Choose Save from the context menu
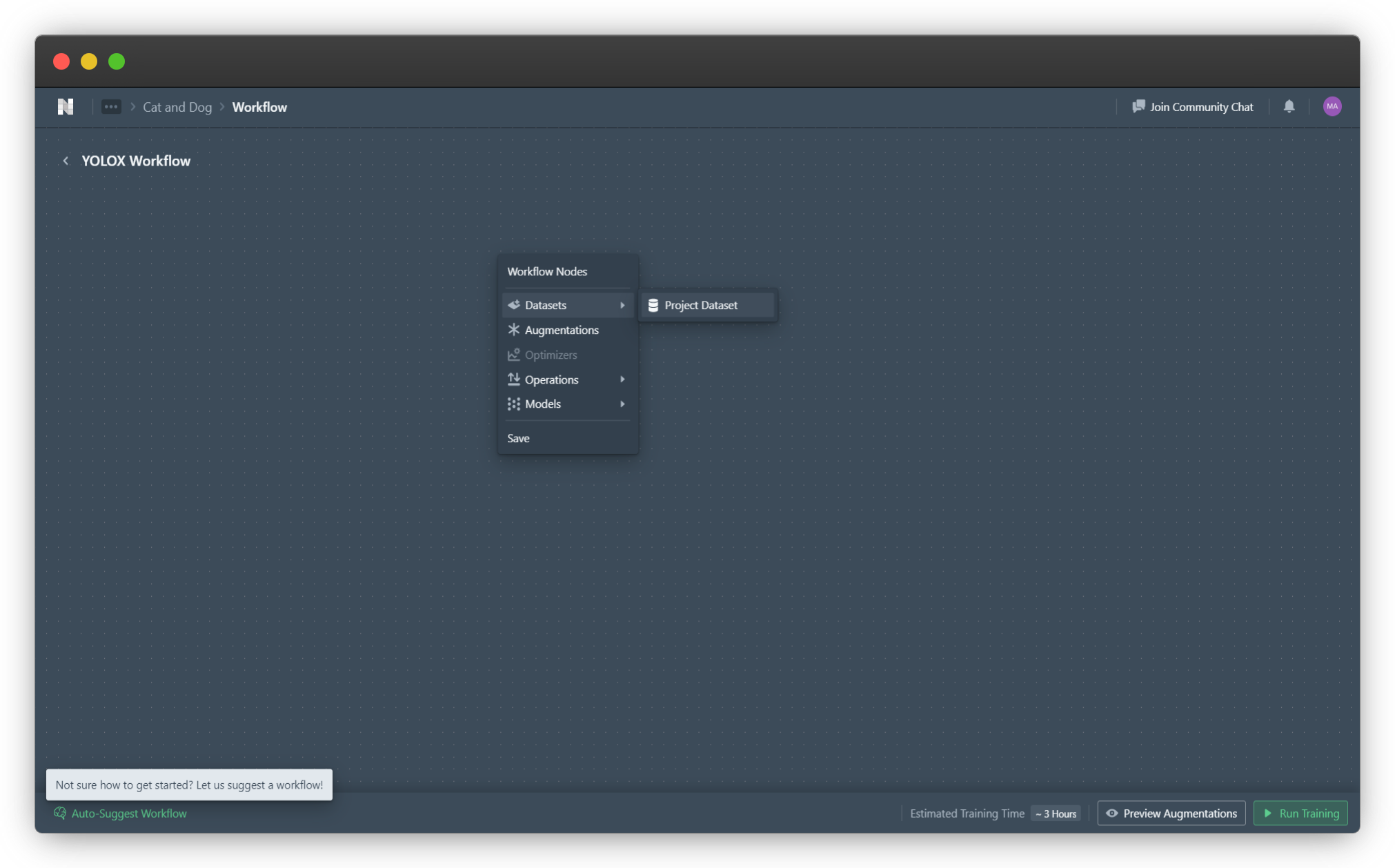Screen dimensions: 1395x868 click(518, 438)
